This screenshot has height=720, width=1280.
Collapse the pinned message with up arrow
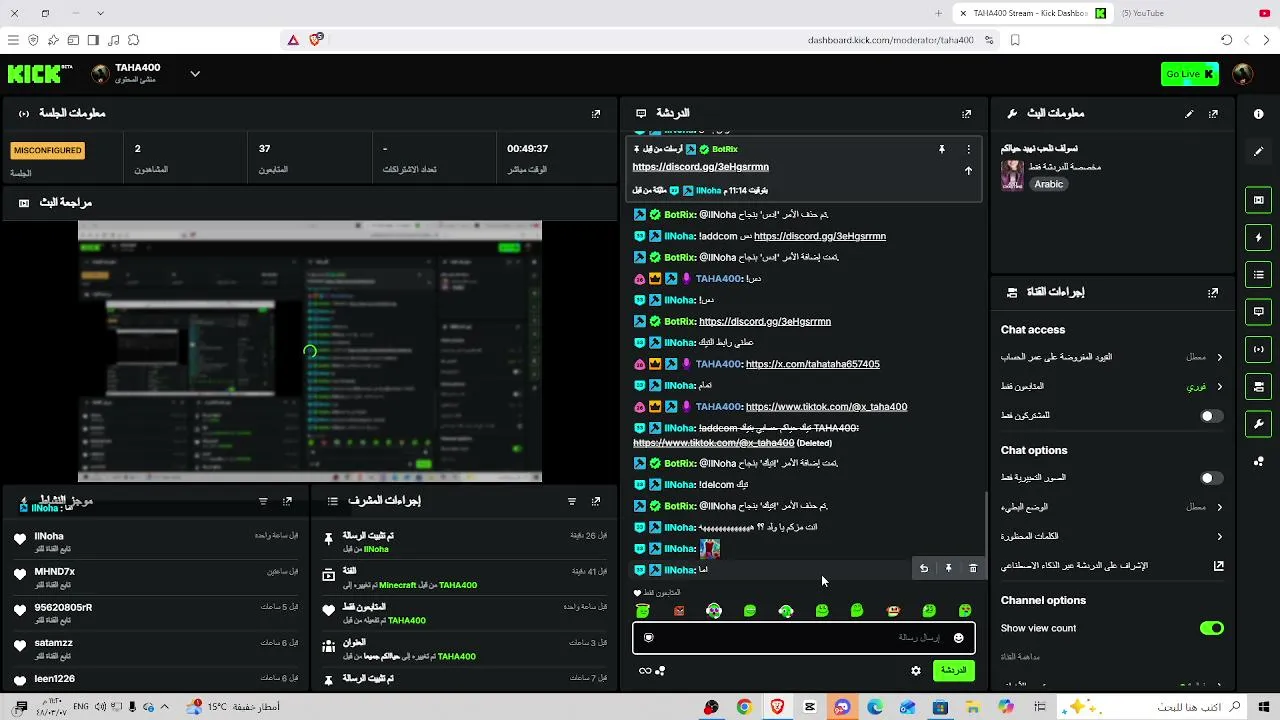(x=968, y=171)
